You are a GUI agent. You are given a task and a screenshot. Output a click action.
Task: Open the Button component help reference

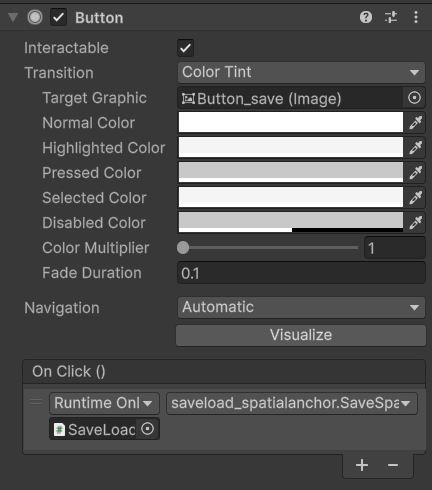coord(366,17)
